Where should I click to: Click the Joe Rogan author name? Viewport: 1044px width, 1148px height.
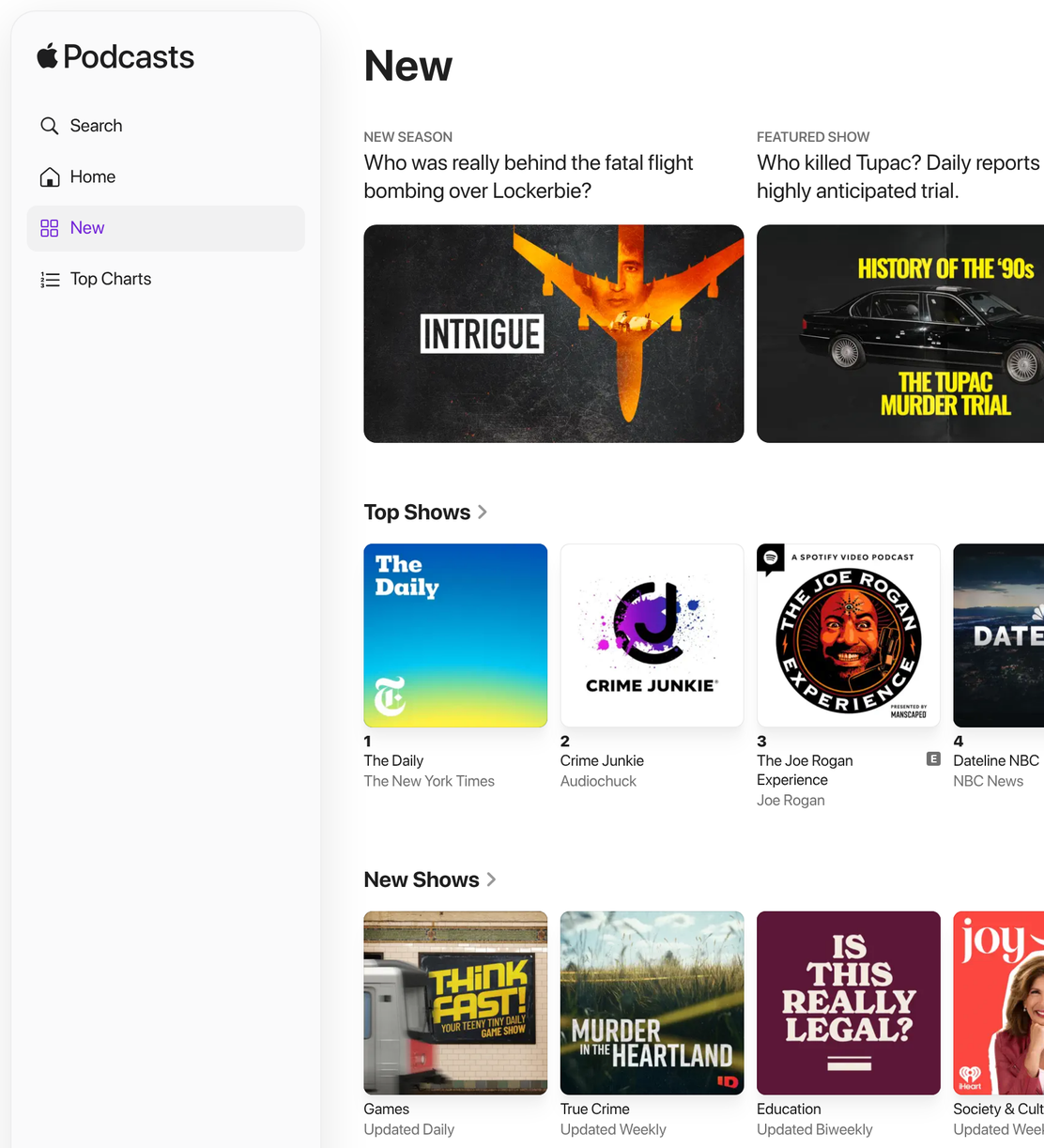[791, 800]
